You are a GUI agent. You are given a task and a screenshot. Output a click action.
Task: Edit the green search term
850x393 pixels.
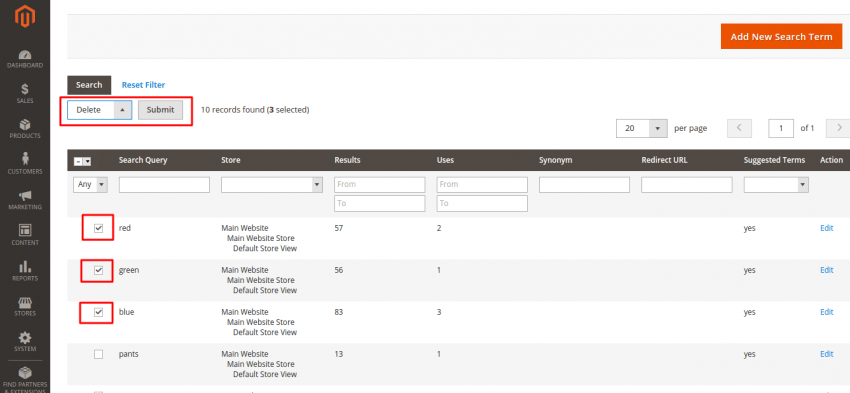[826, 270]
